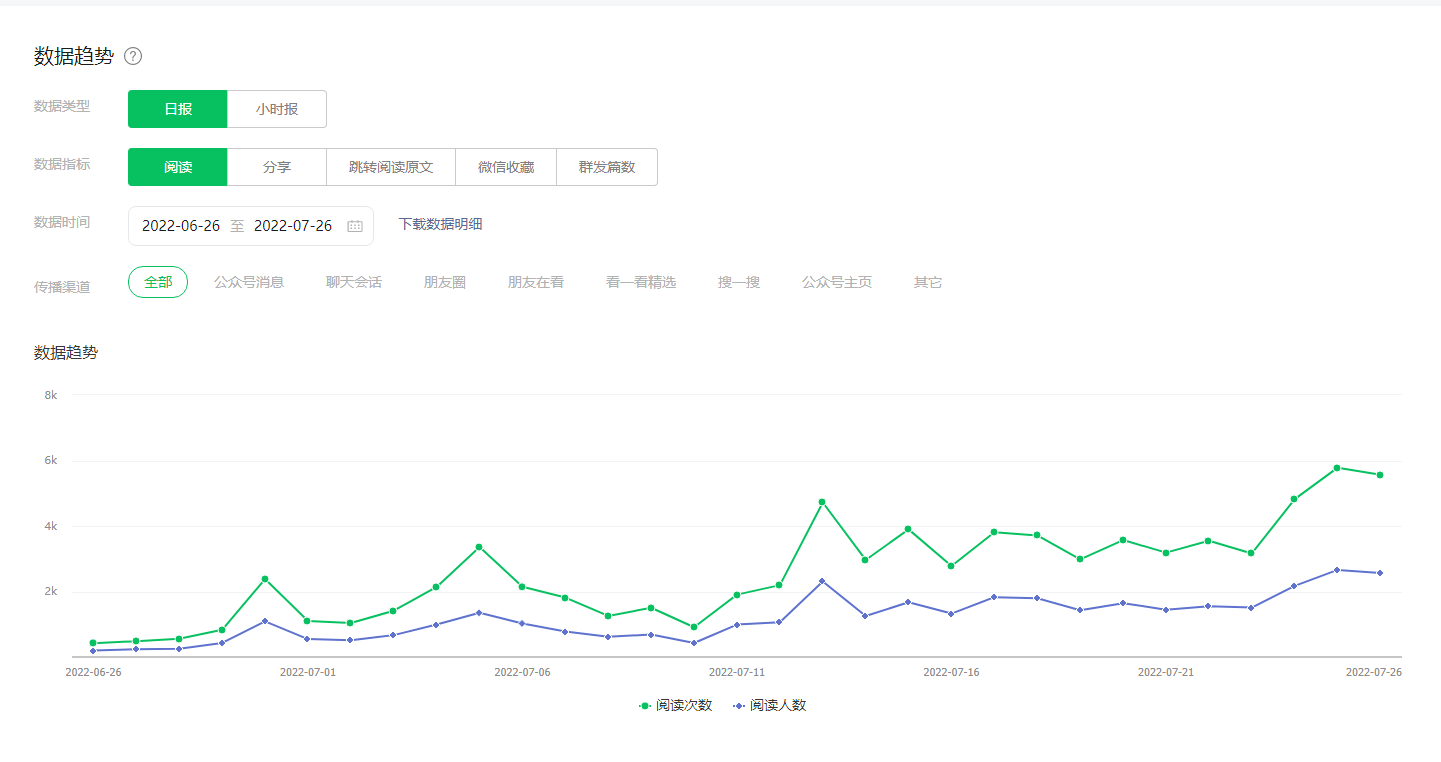Click the 数据时间 row label

point(62,222)
